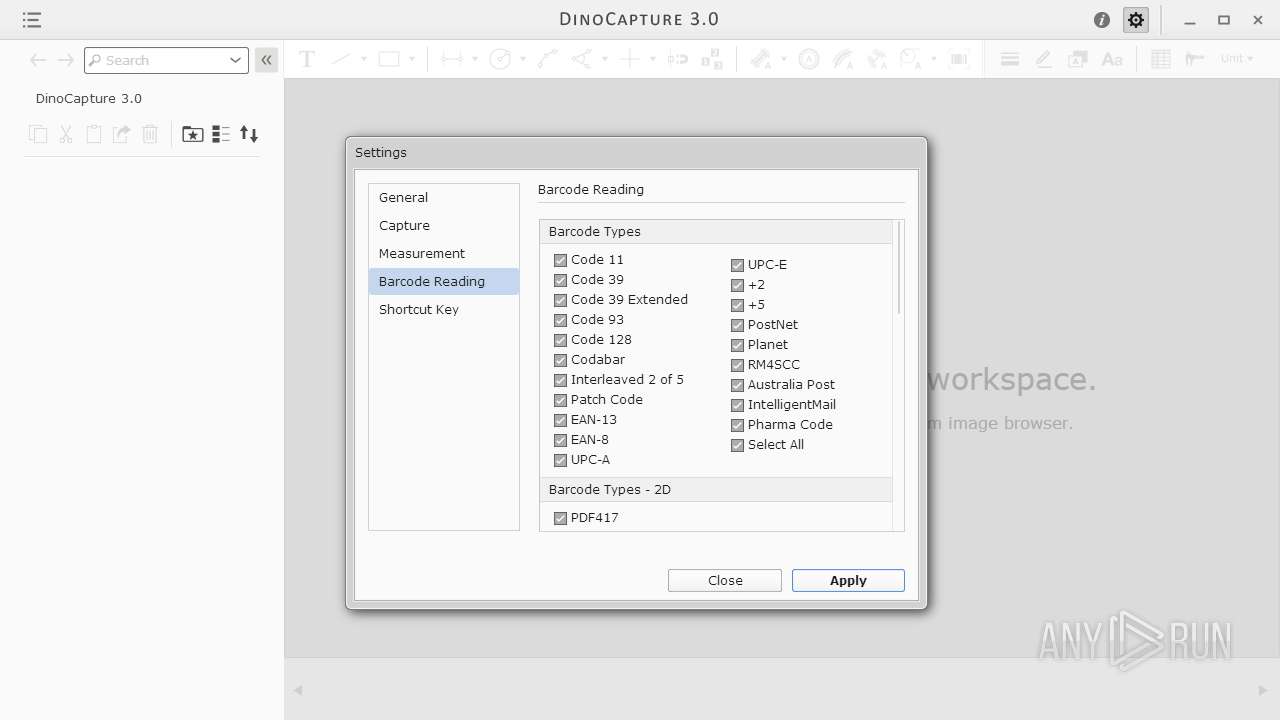Click the paste clipboard icon
Screen dimensions: 1280x720
point(94,134)
